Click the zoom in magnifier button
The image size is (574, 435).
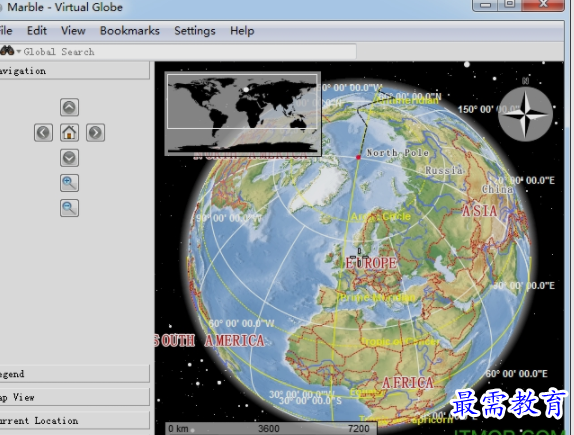(x=69, y=183)
